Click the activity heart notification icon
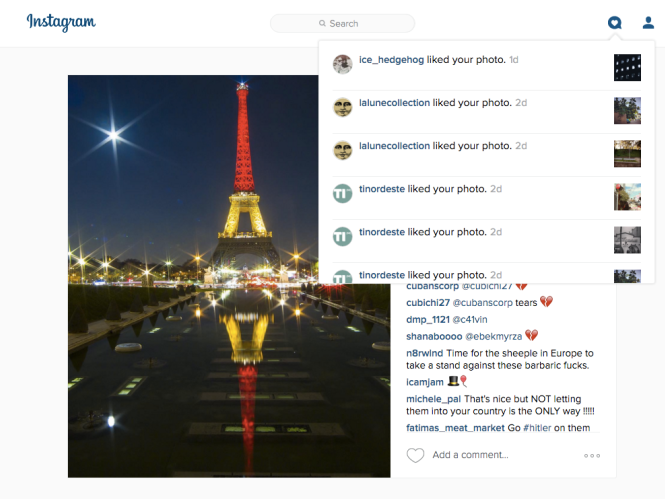 (x=615, y=22)
